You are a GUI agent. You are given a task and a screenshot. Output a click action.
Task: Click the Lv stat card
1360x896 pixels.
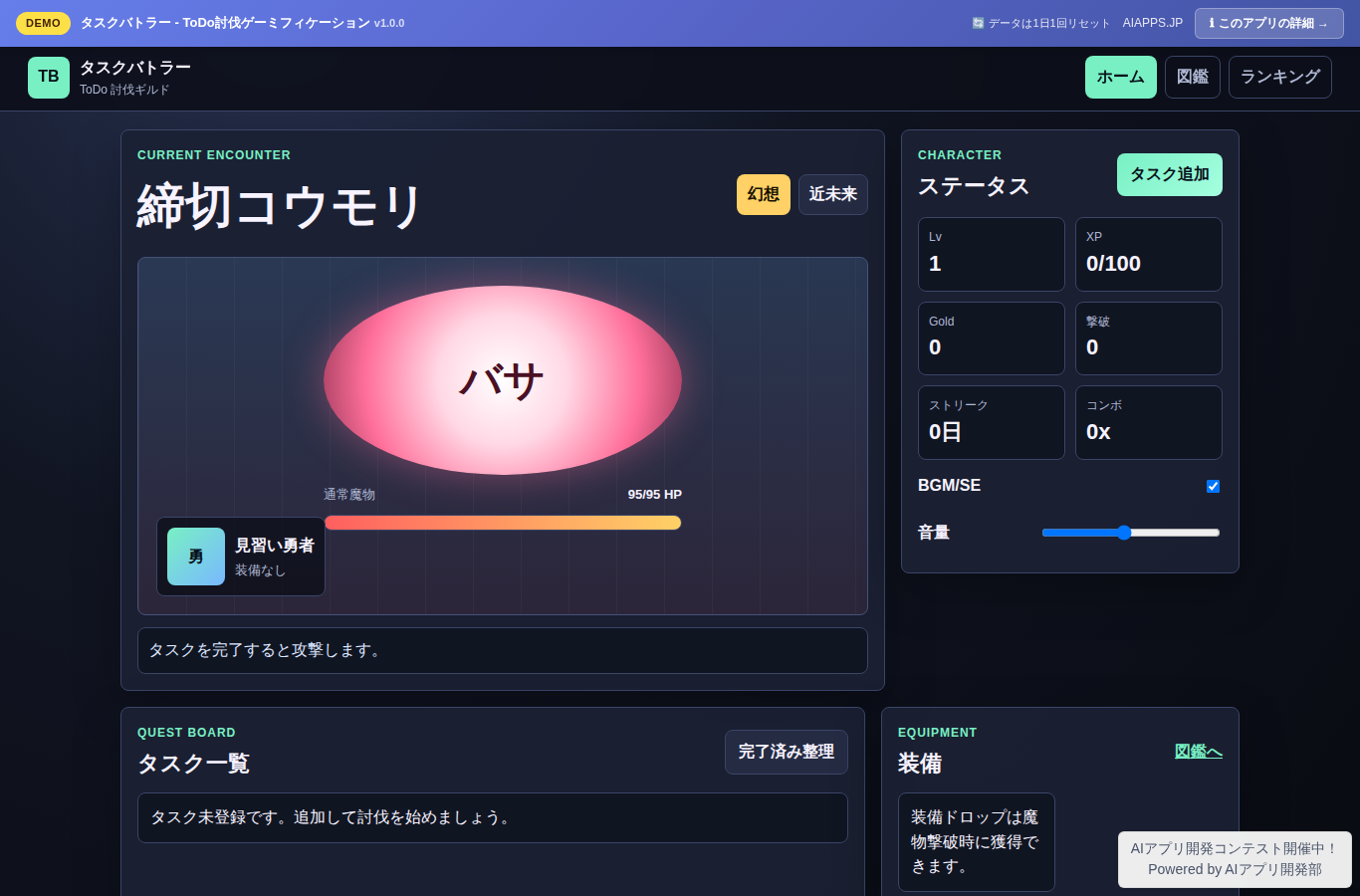(x=992, y=255)
